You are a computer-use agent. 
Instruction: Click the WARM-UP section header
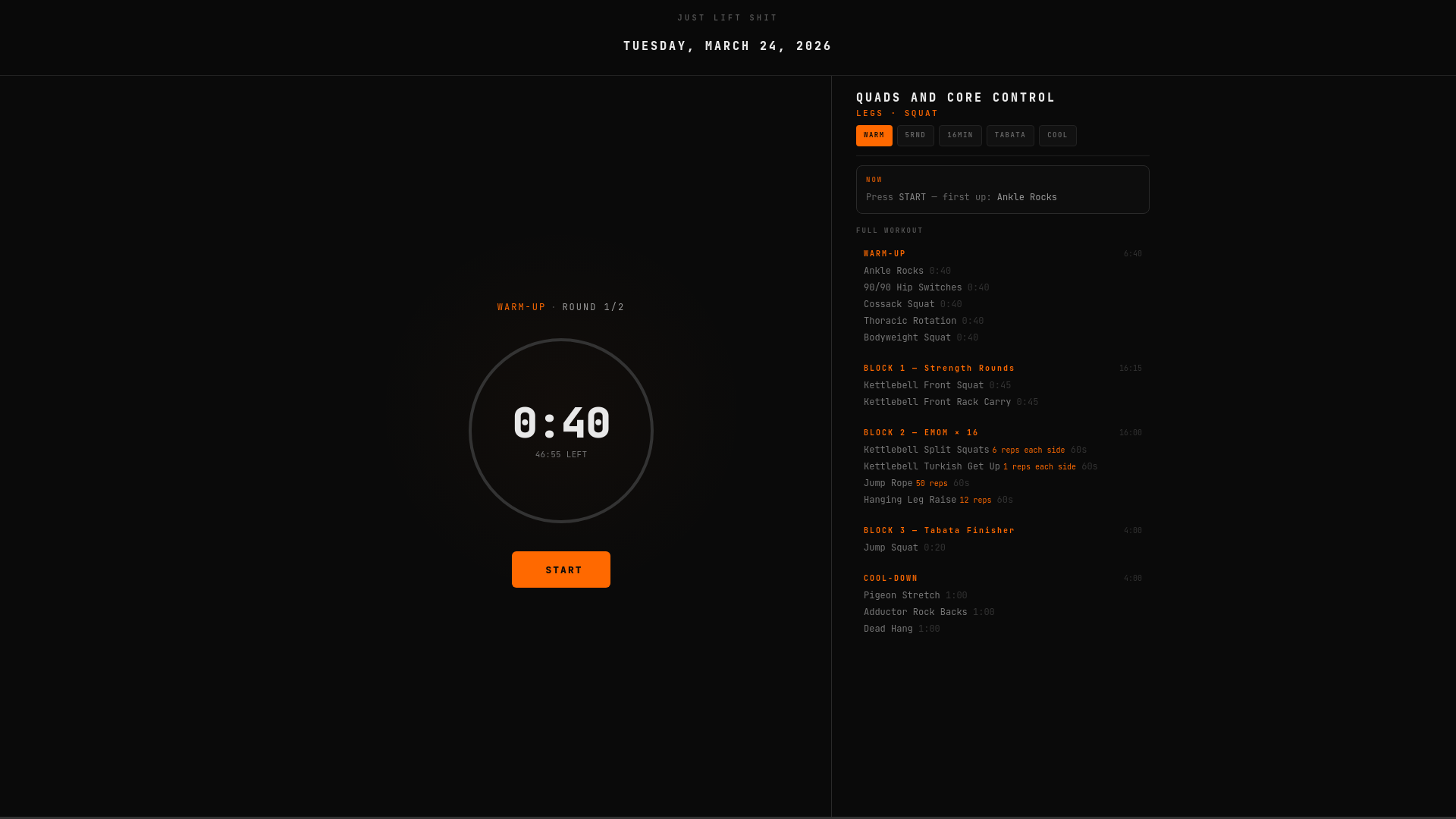[x=885, y=254]
